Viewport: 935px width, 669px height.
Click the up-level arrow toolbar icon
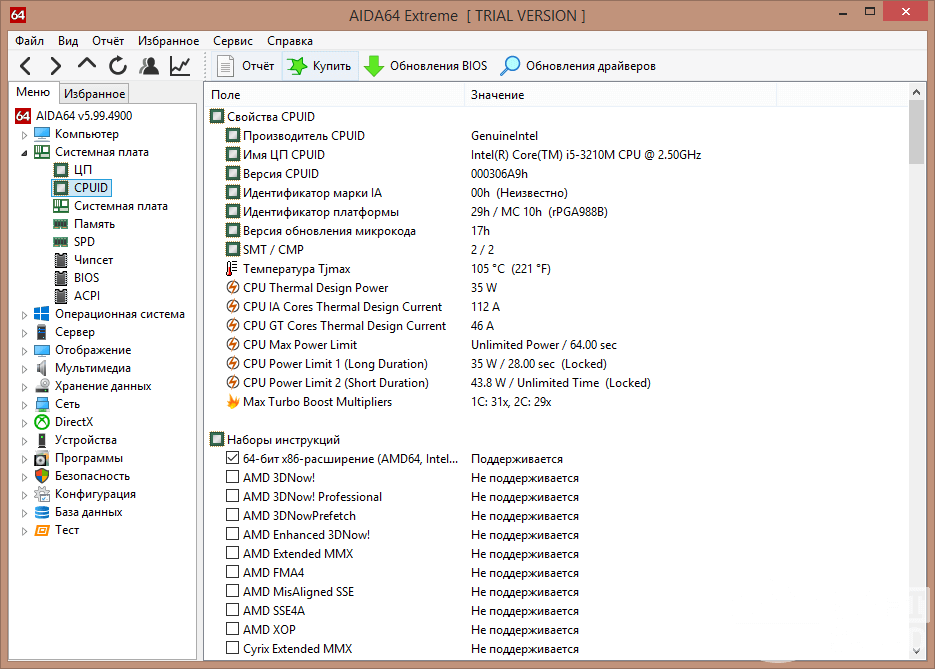[87, 64]
